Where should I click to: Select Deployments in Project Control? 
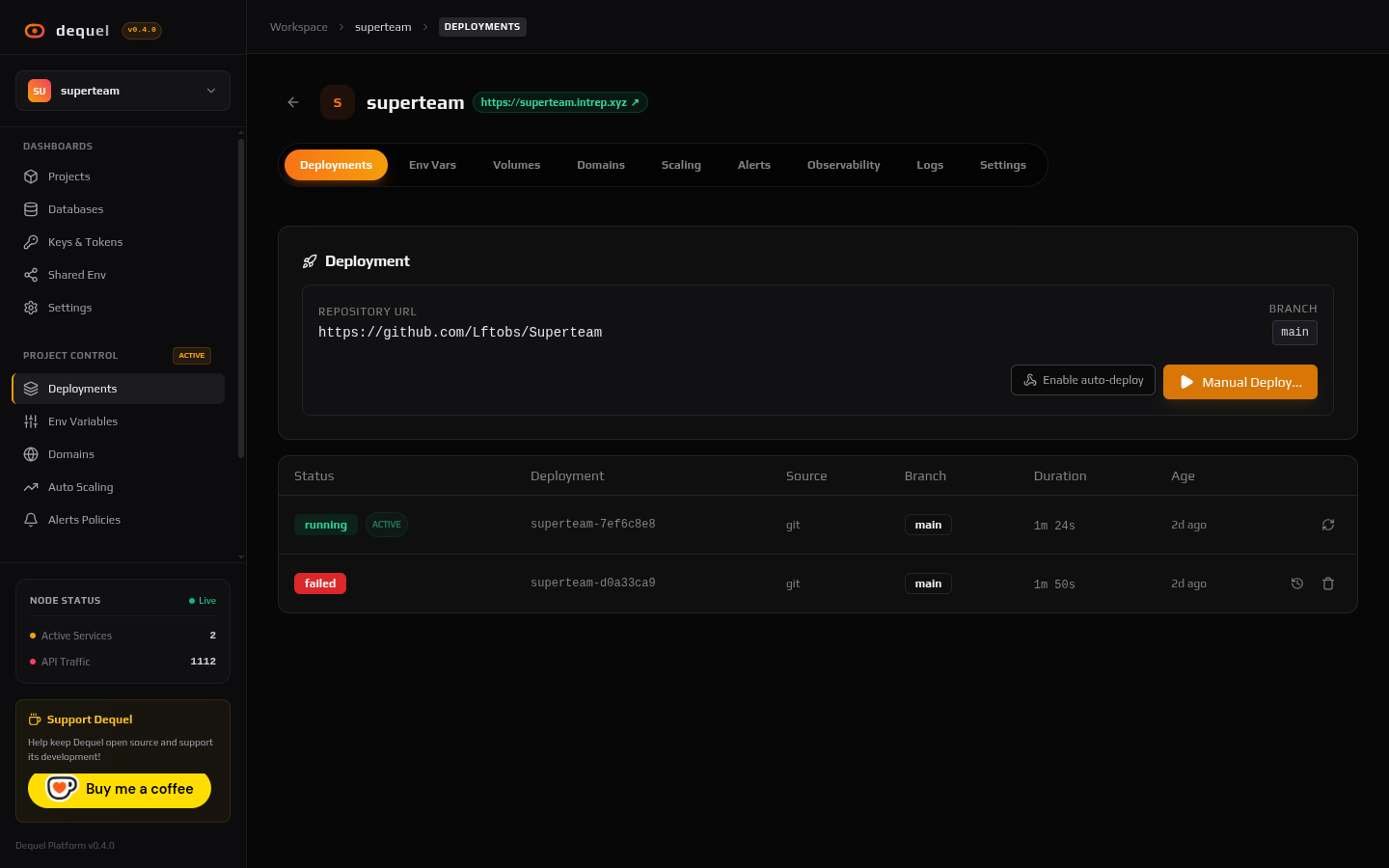tap(118, 389)
